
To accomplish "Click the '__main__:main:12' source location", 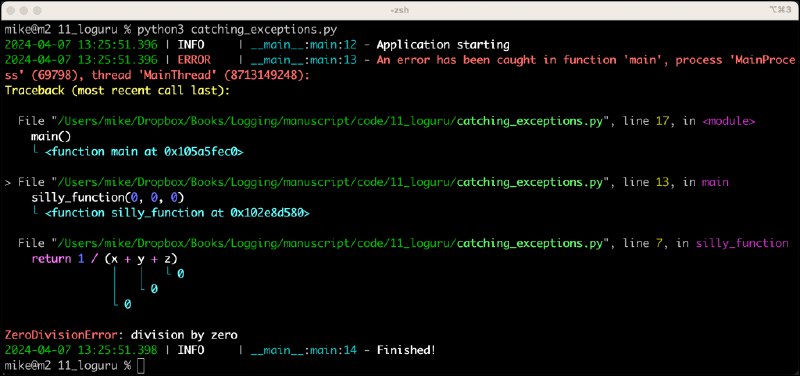I will 304,44.
